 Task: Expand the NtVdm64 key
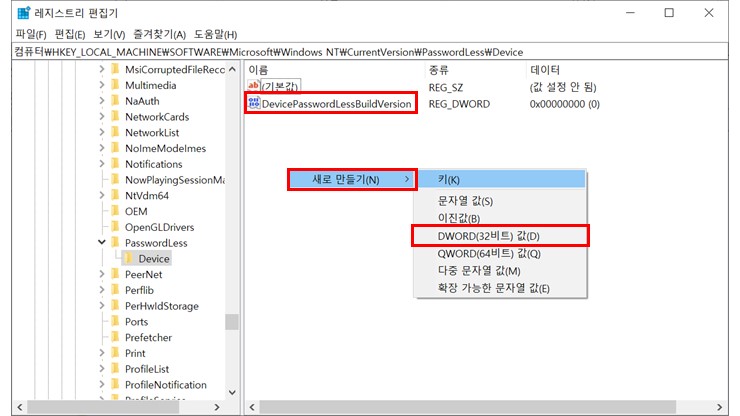(102, 195)
